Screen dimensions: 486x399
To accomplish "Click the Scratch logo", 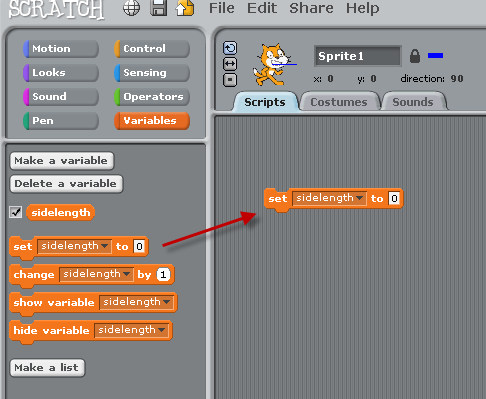I will (56, 9).
